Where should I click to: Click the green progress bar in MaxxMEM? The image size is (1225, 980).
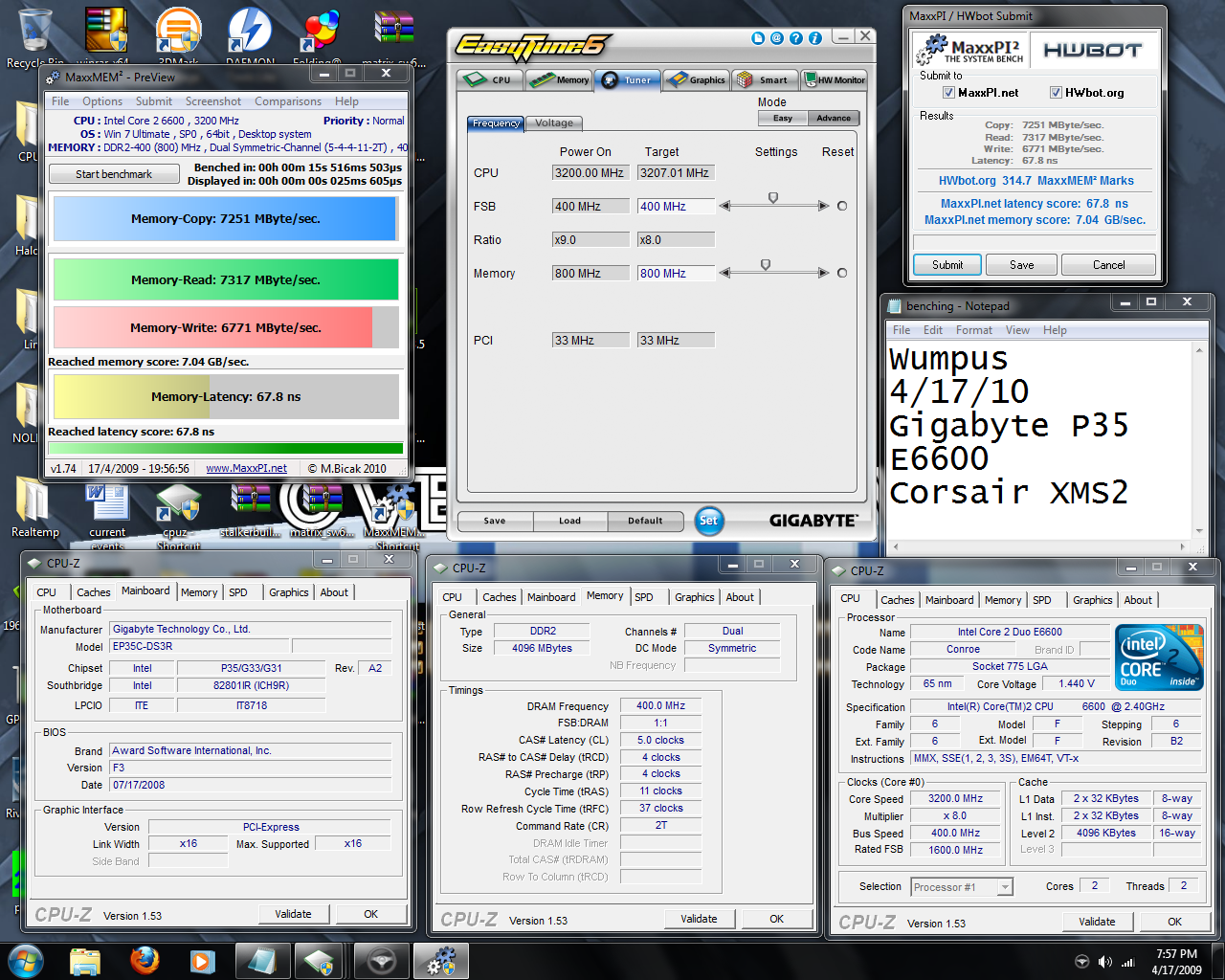[x=226, y=448]
